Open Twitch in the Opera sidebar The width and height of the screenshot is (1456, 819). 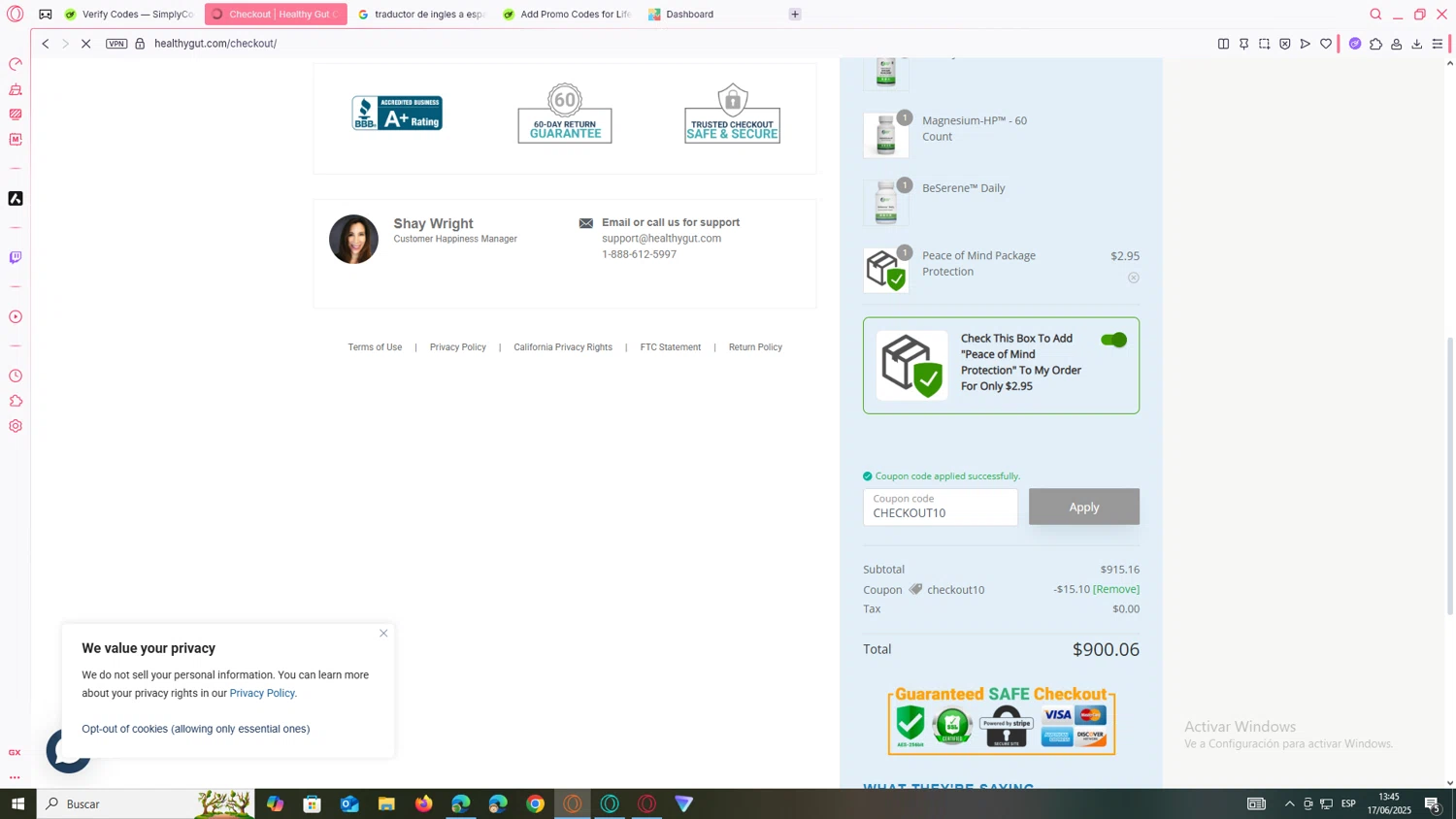16,257
